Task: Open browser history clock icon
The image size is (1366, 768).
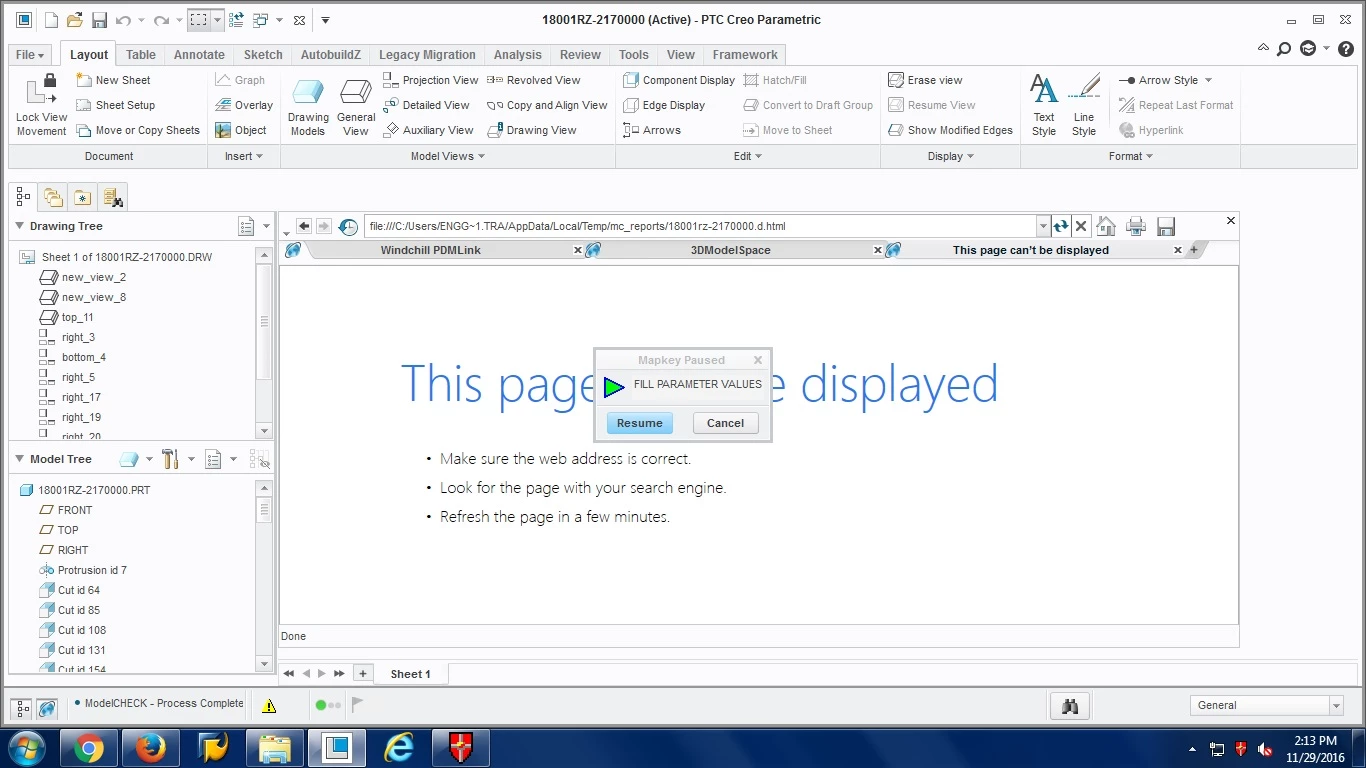Action: (348, 227)
